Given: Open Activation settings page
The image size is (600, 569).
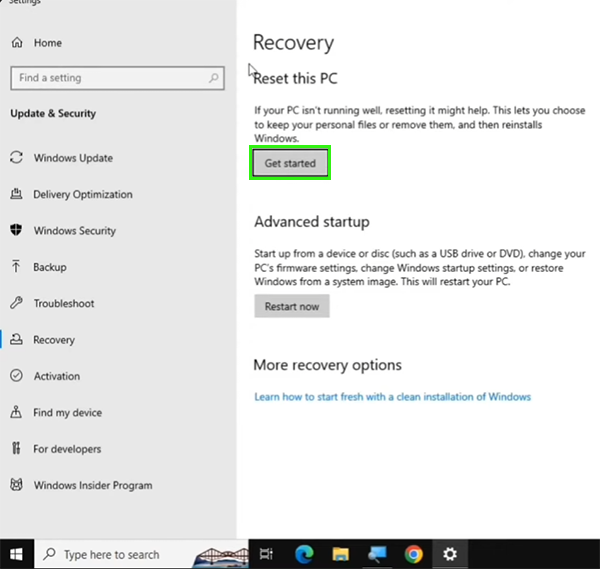Looking at the screenshot, I should (57, 376).
